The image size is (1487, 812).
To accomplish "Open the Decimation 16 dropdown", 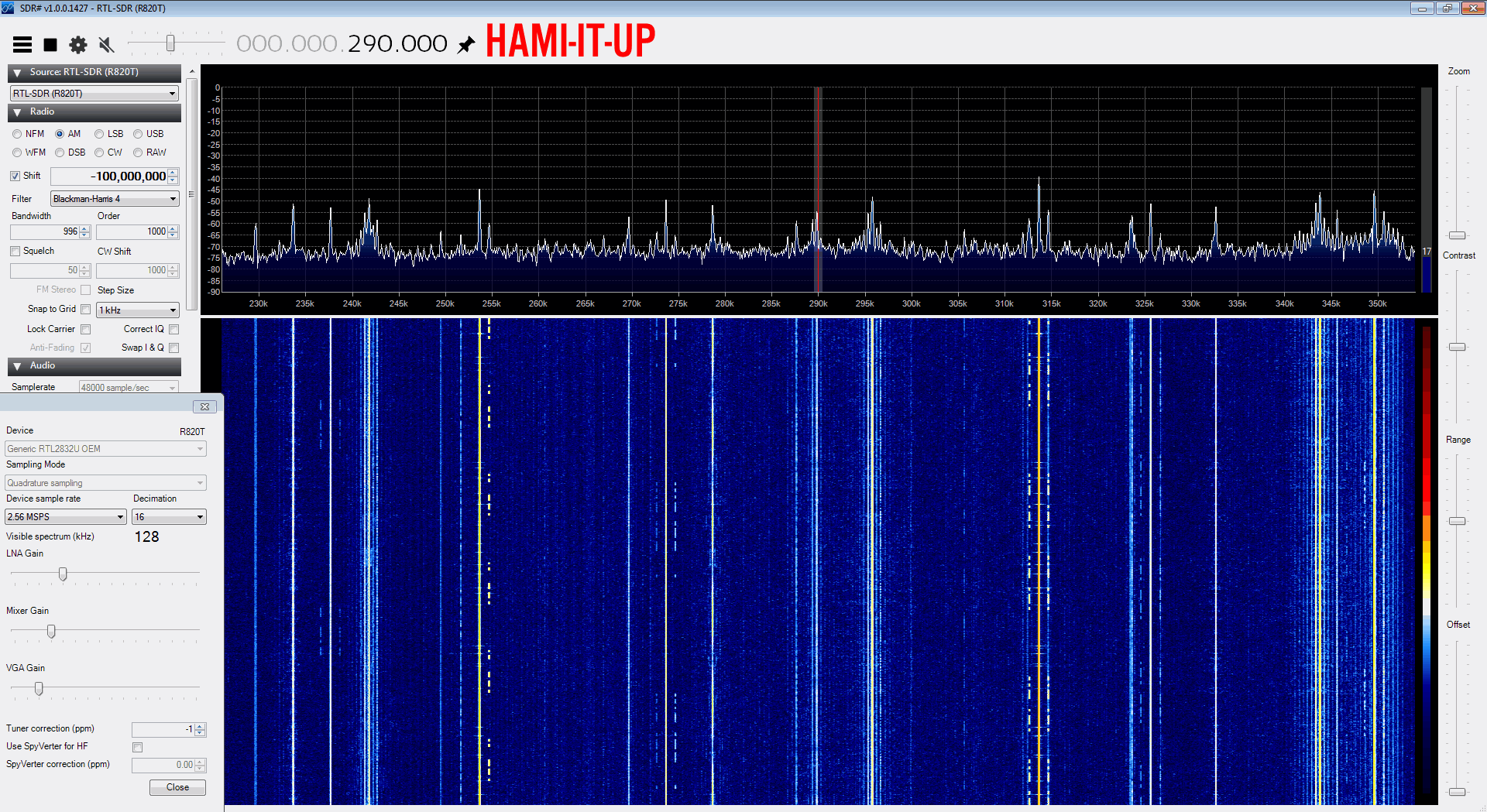I will tap(169, 516).
